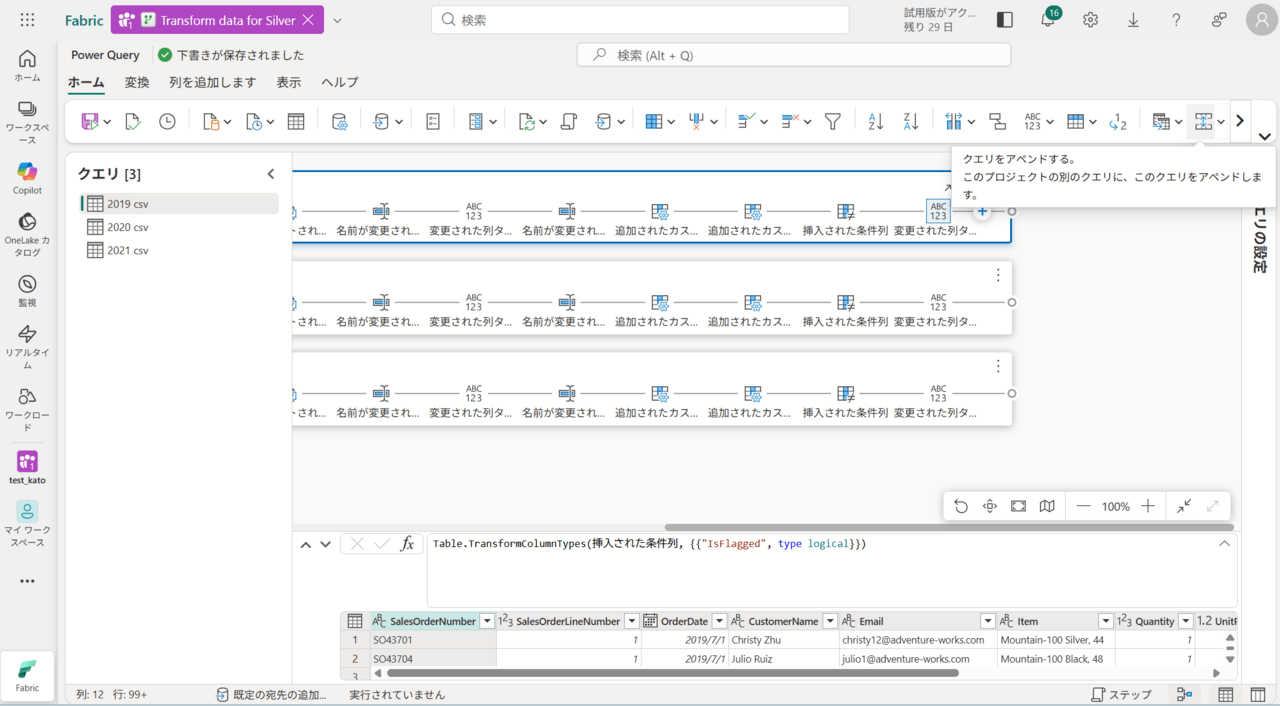Image resolution: width=1280 pixels, height=706 pixels.
Task: Click the filter rows funnel icon
Action: point(832,121)
